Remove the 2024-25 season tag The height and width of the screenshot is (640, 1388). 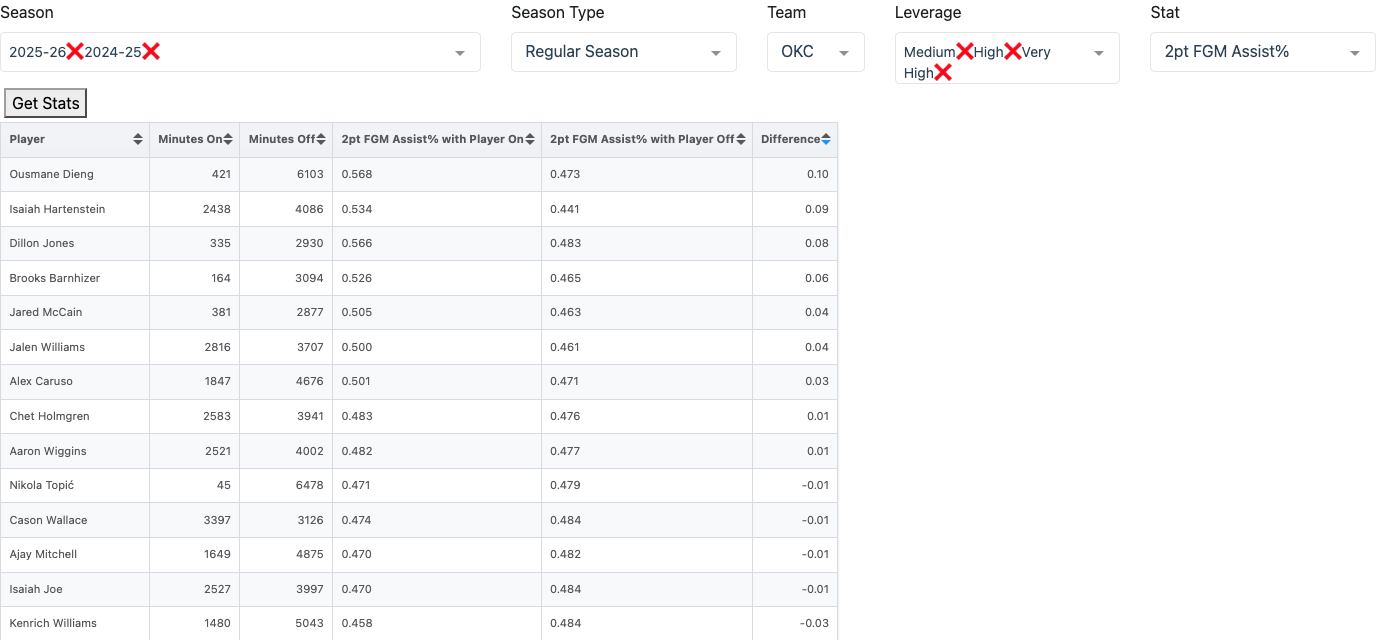(151, 52)
